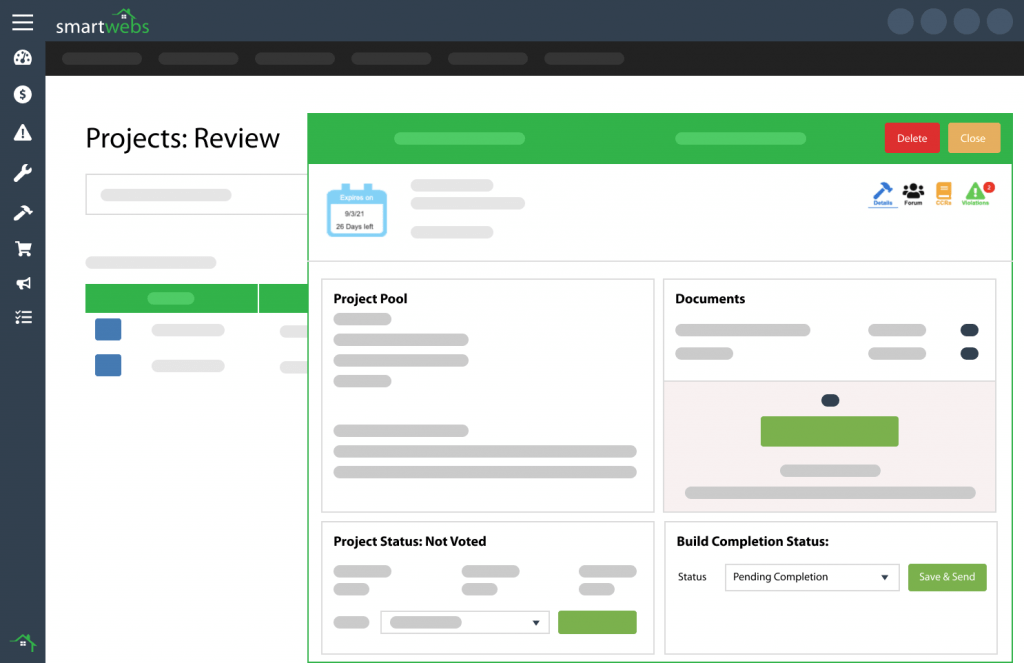The width and height of the screenshot is (1024, 663).
Task: Open the Violations tab
Action: pos(975,194)
